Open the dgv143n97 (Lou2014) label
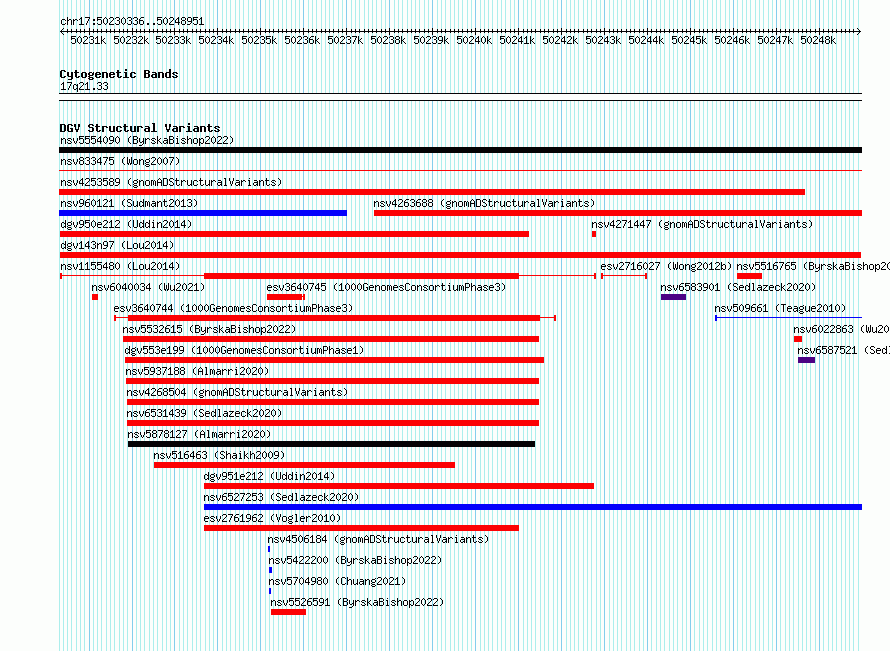 (117, 245)
